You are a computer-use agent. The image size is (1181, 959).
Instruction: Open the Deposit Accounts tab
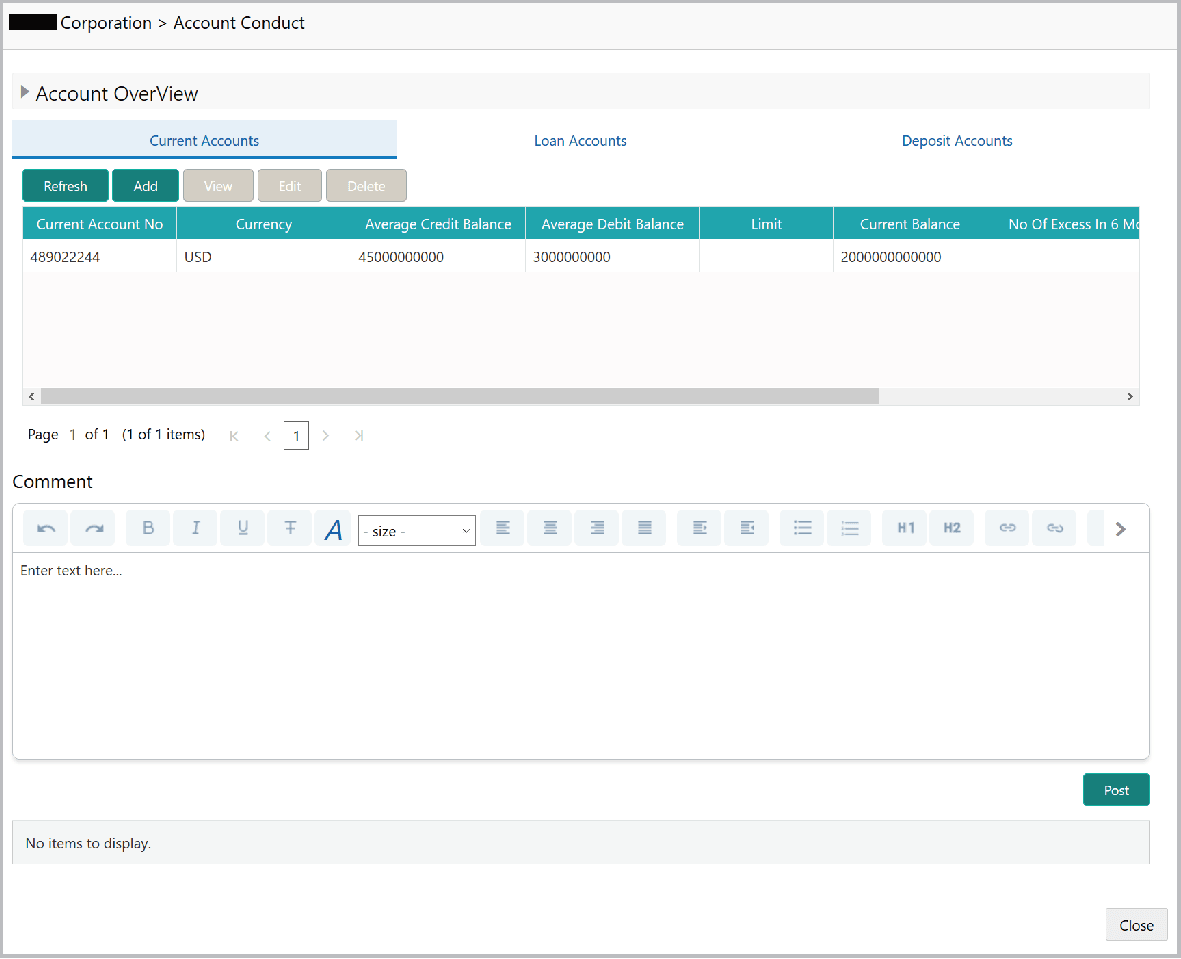click(x=957, y=140)
